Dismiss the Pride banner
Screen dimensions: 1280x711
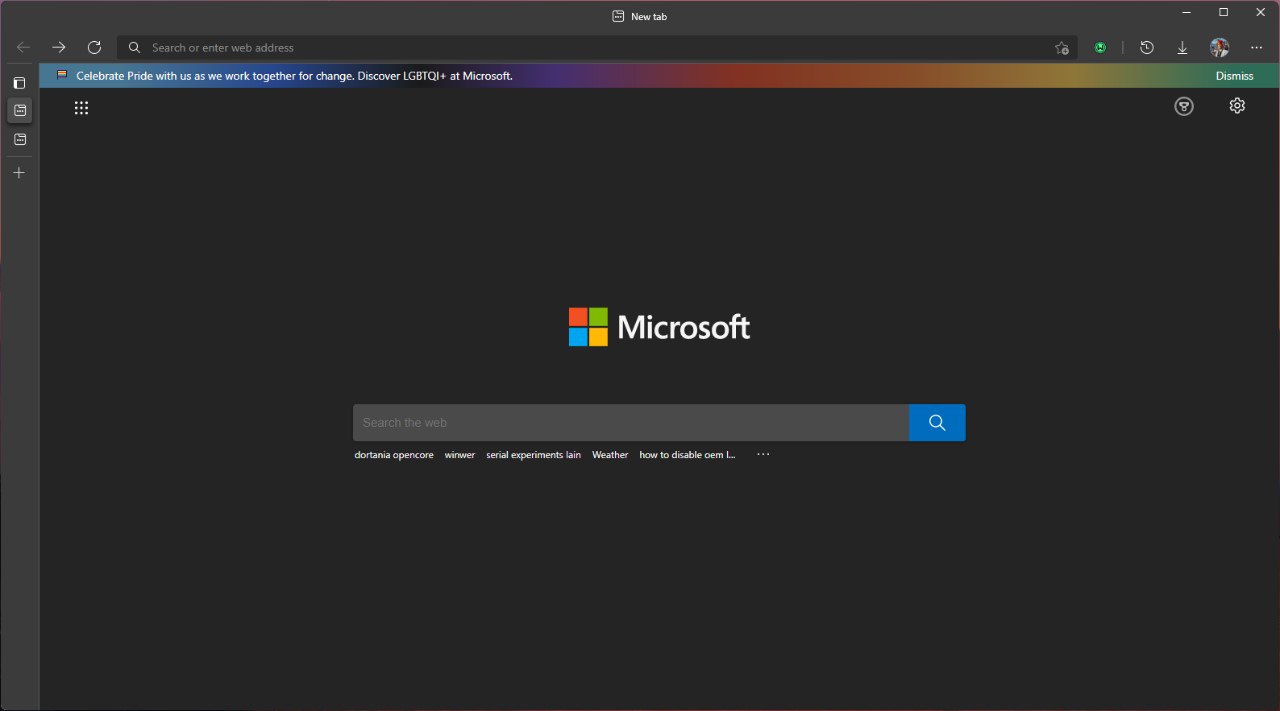[1234, 76]
